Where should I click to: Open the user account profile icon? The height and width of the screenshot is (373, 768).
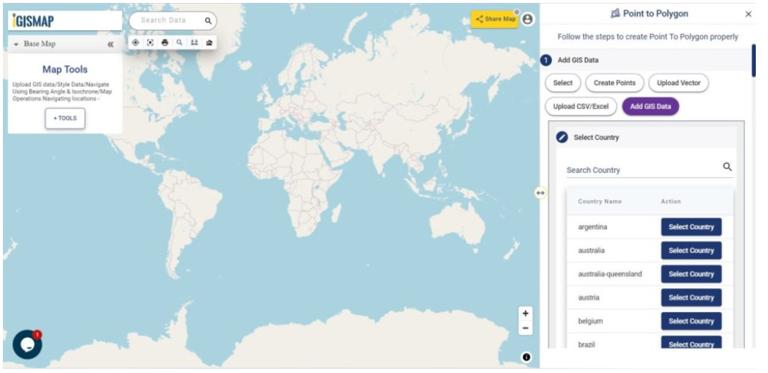click(x=528, y=19)
